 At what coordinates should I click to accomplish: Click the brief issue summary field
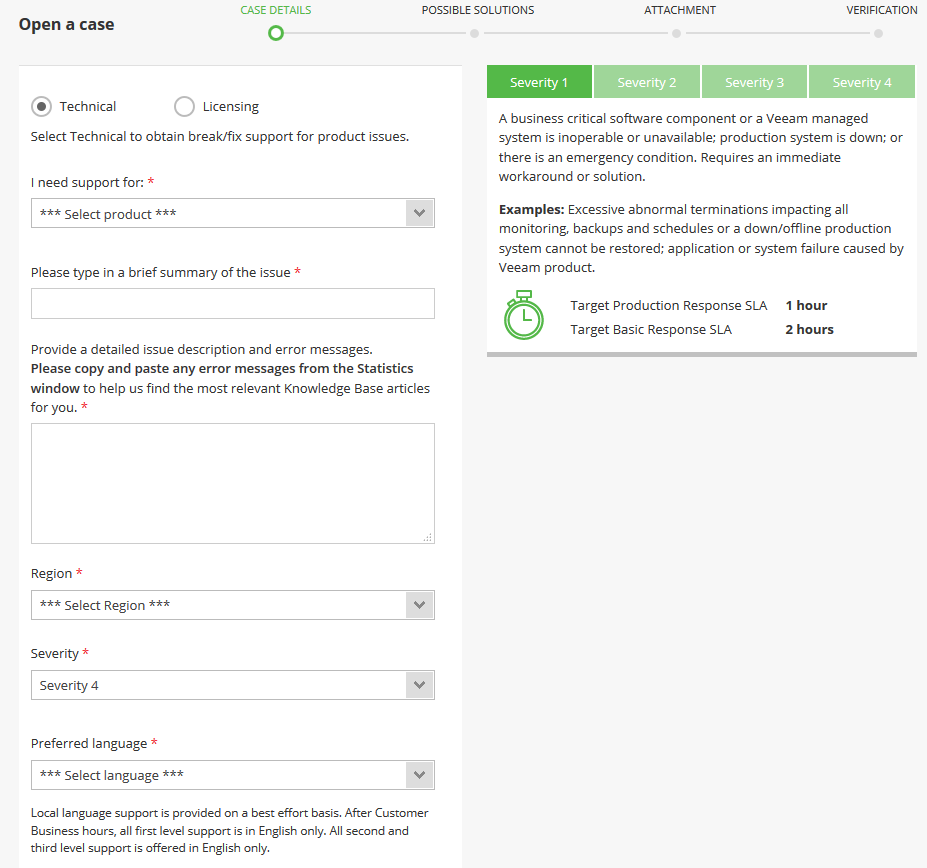(x=232, y=303)
